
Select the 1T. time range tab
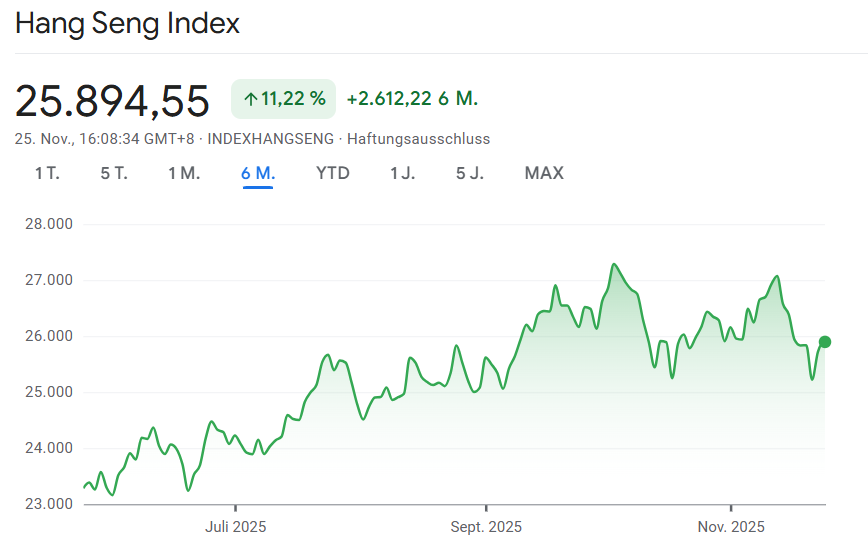click(x=47, y=173)
